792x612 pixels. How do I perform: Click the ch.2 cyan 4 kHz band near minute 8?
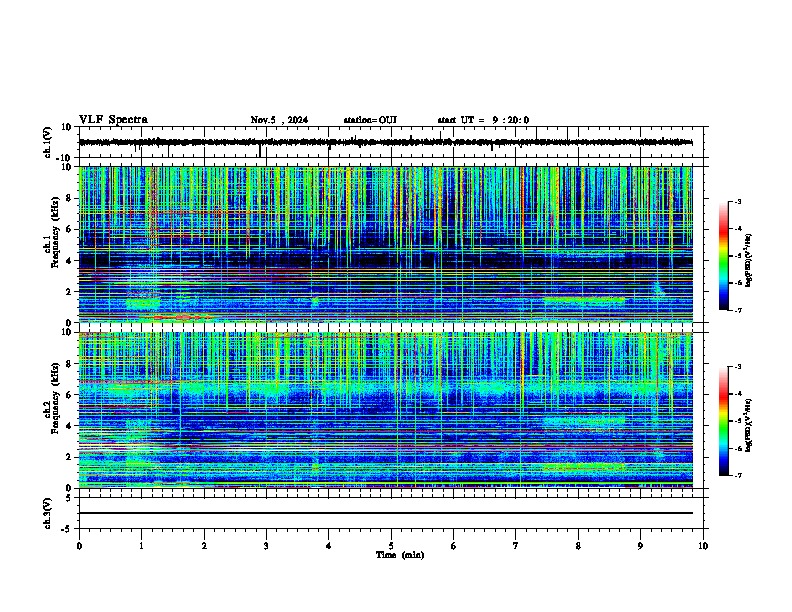584,420
